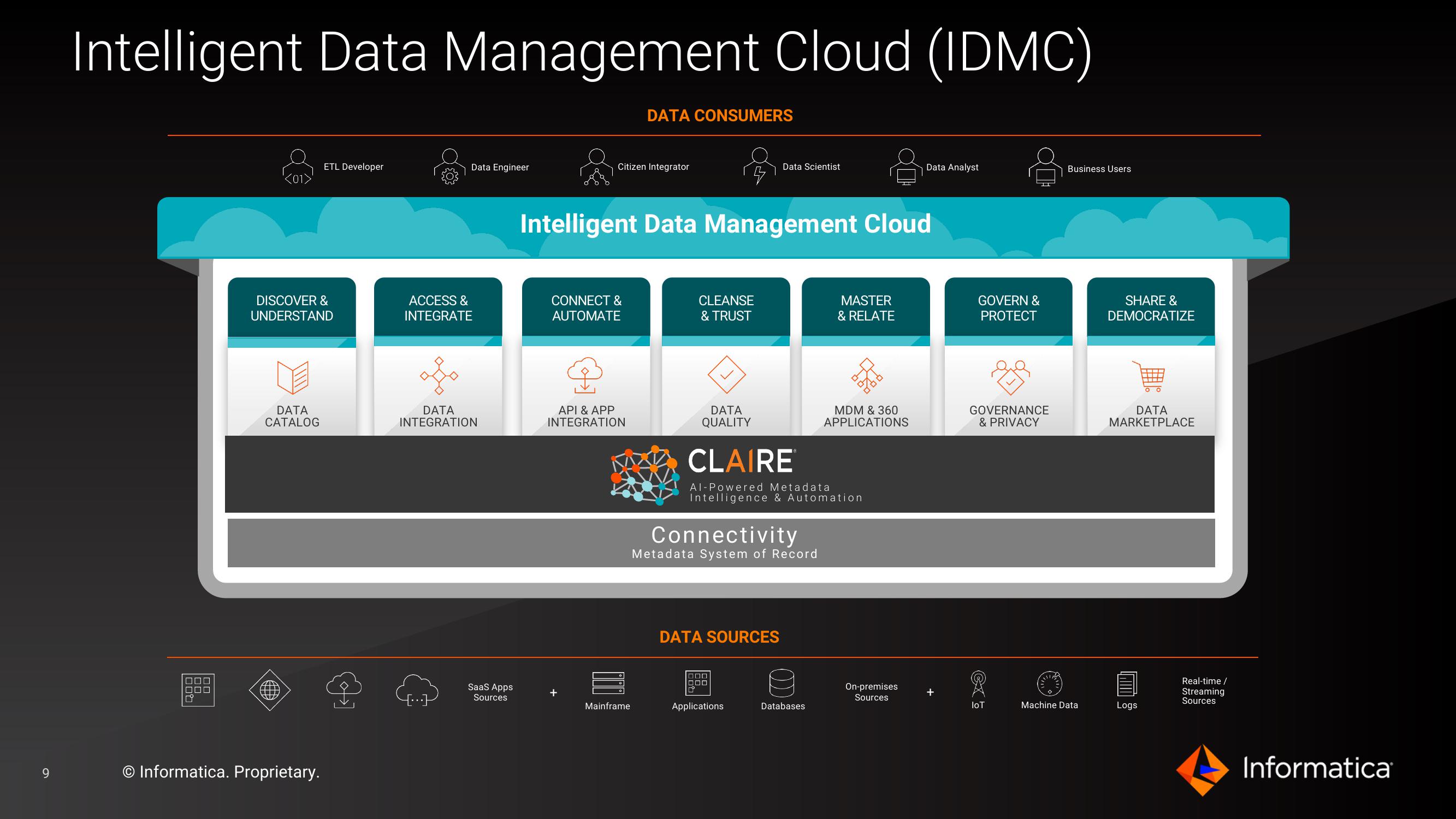Click the SaaS grid app icon

198,690
